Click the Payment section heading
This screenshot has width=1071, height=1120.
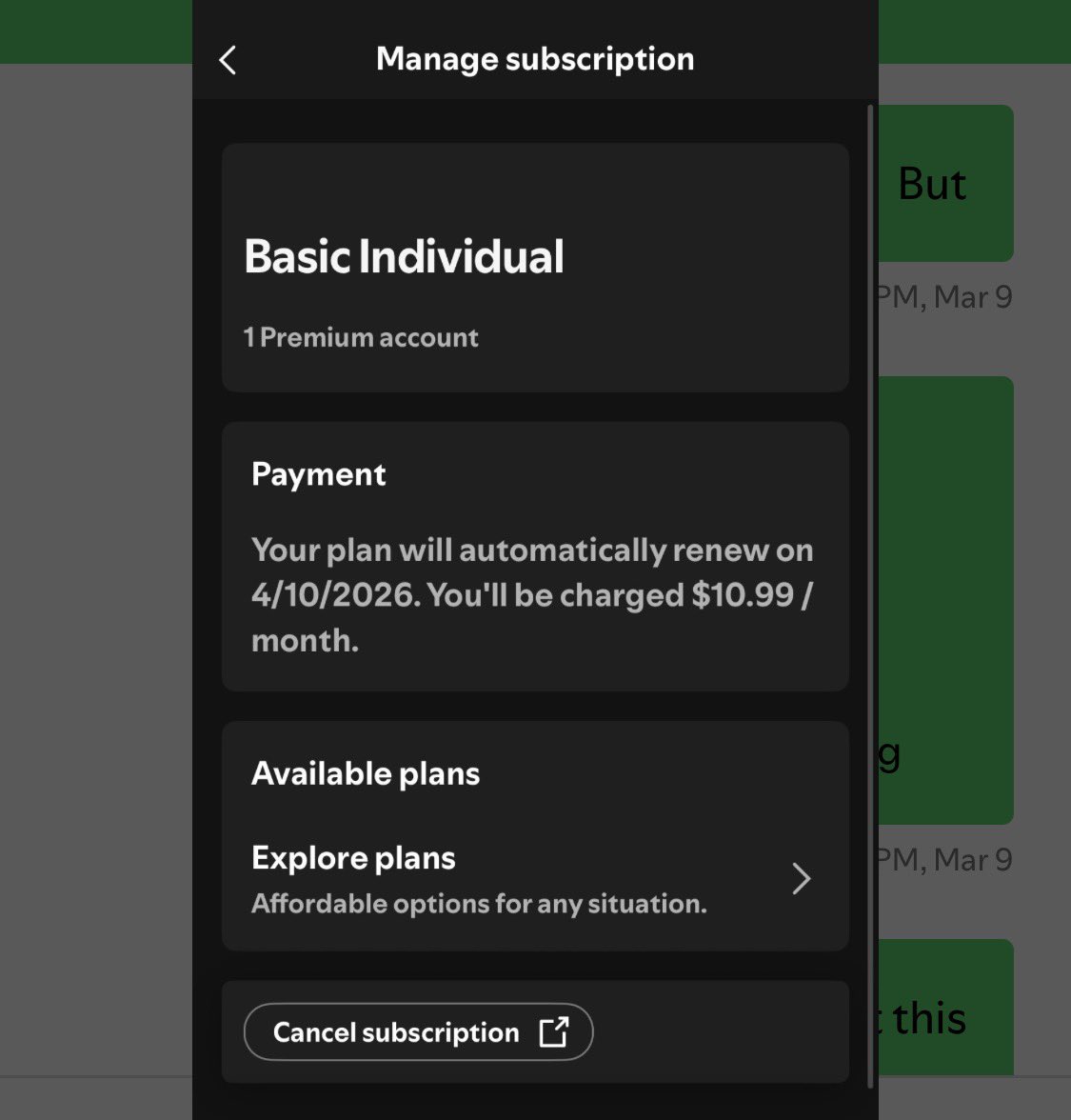[318, 475]
